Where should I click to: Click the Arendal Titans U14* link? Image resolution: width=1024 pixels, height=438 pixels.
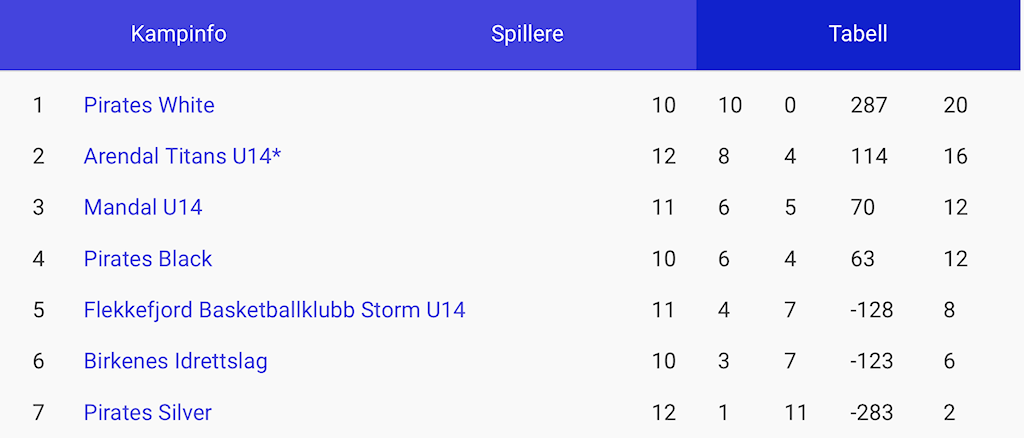point(182,156)
